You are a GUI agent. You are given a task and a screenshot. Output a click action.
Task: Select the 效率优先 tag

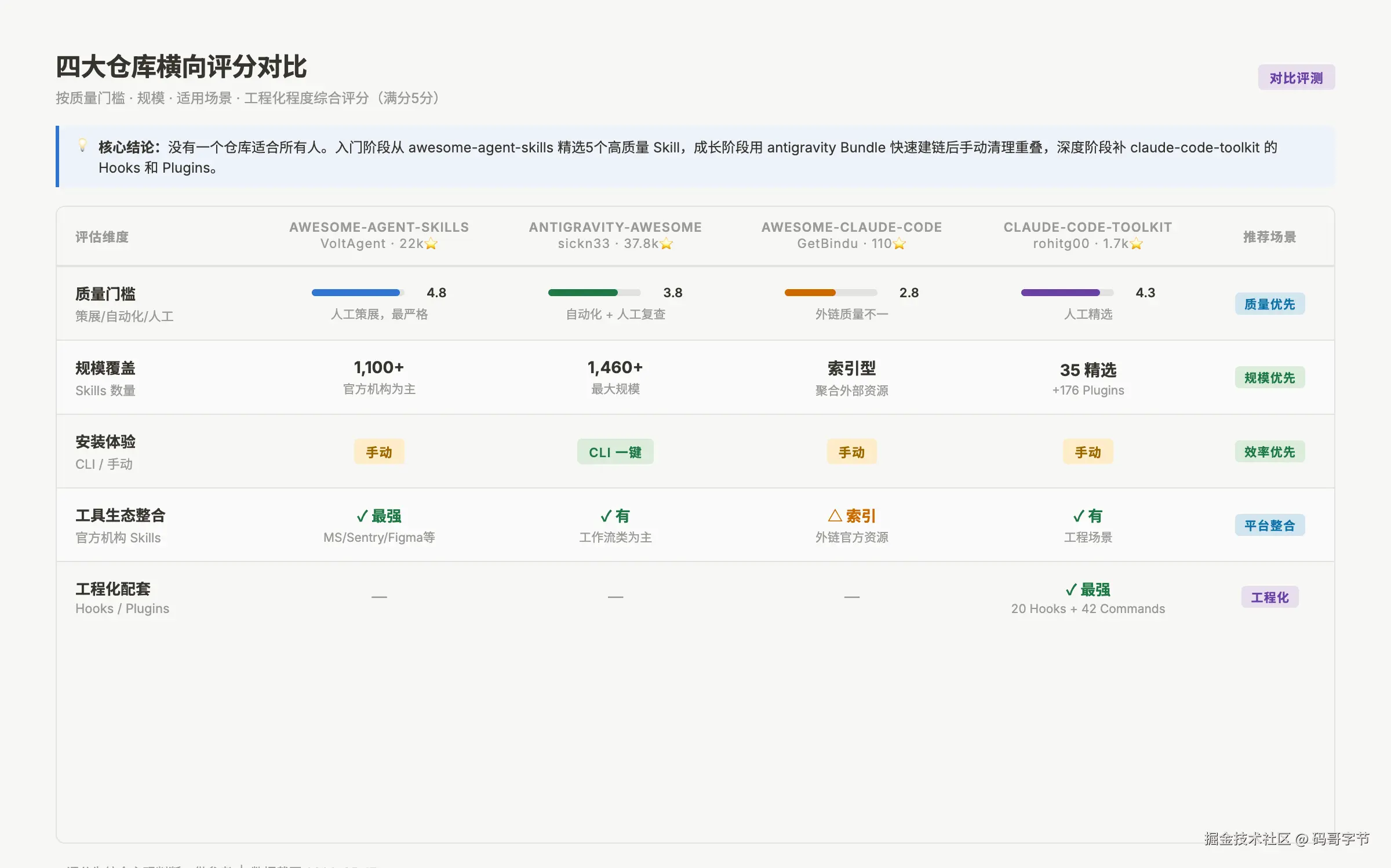coord(1269,452)
